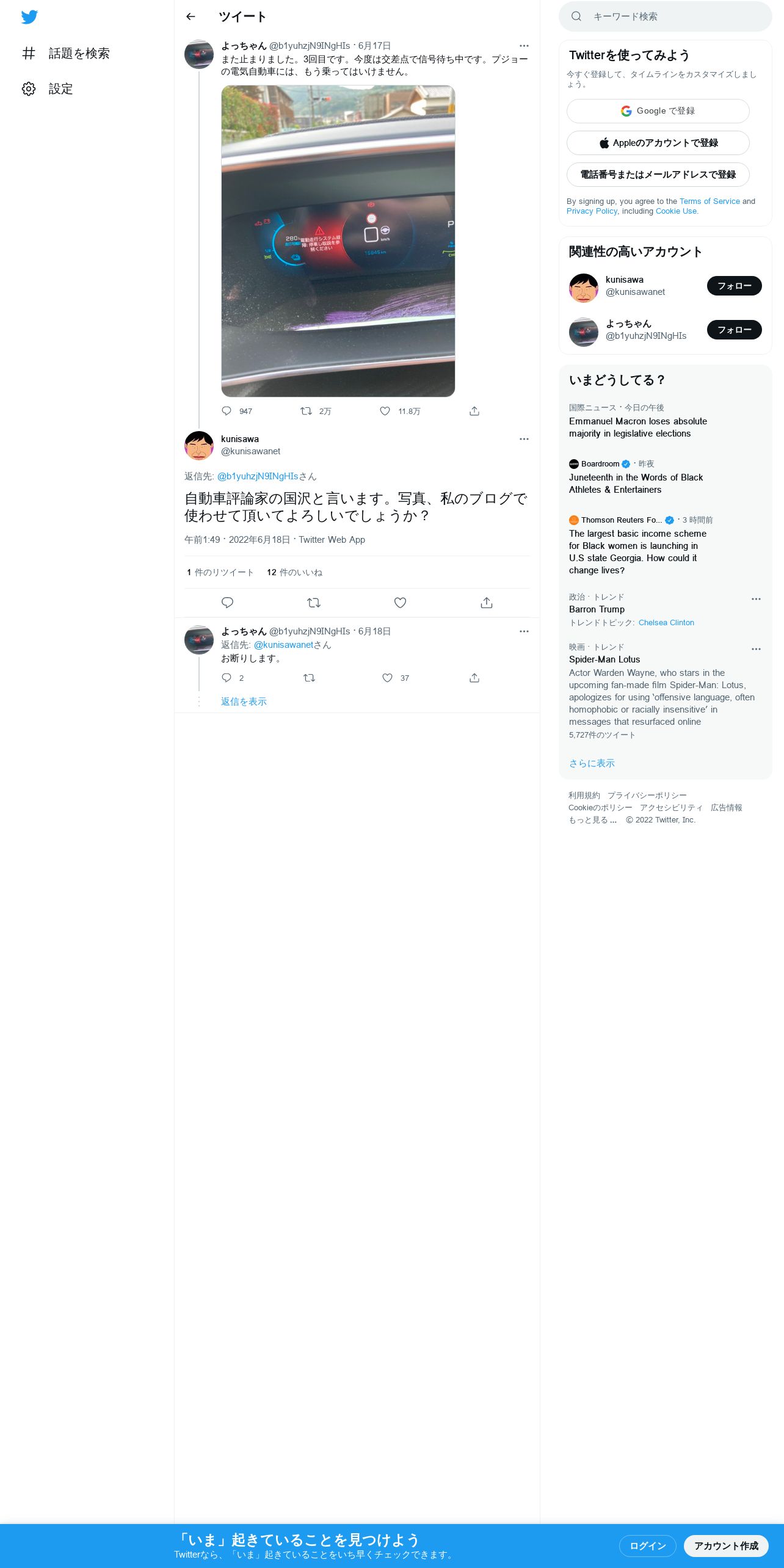The image size is (784, 1568).
Task: Click the Twitter bird logo
Action: [x=29, y=17]
